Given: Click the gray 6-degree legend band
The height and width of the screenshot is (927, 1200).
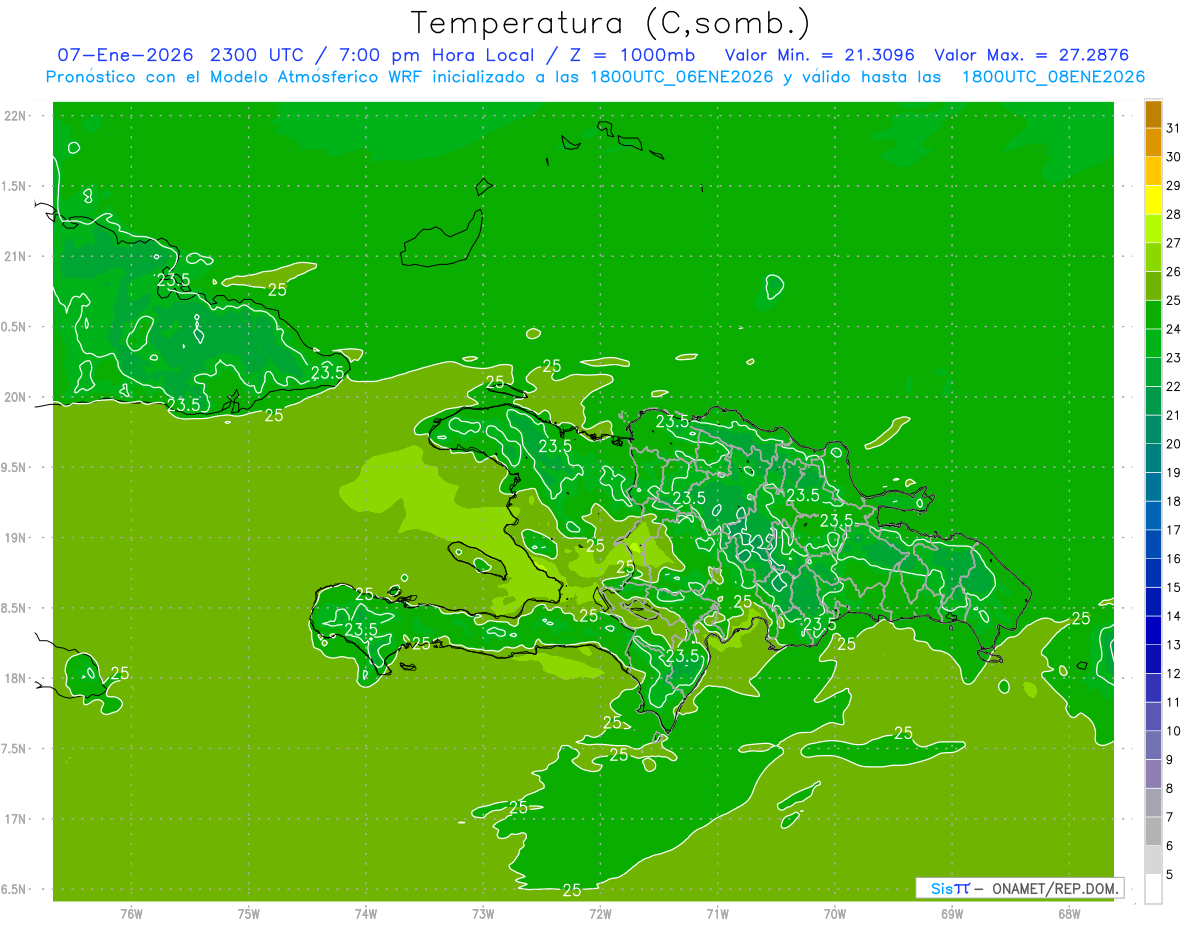Looking at the screenshot, I should 1153,832.
